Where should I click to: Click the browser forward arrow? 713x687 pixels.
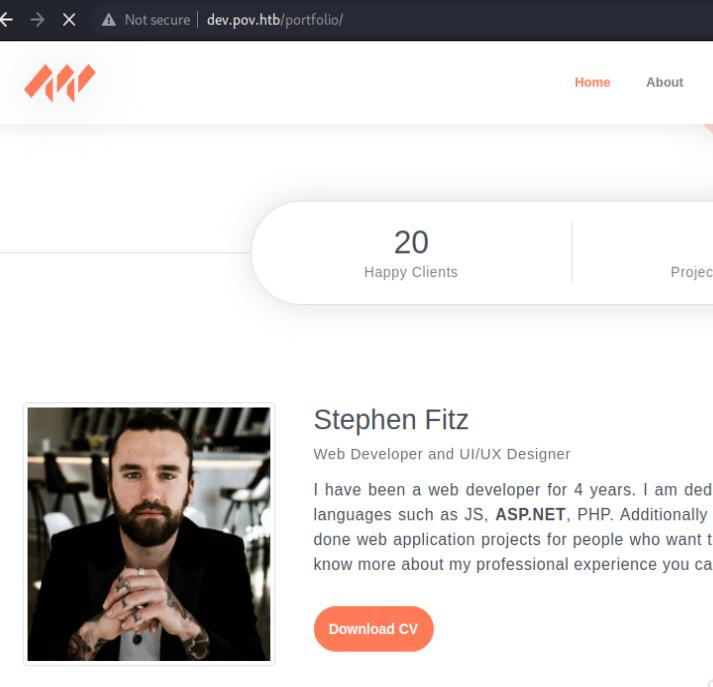(37, 20)
